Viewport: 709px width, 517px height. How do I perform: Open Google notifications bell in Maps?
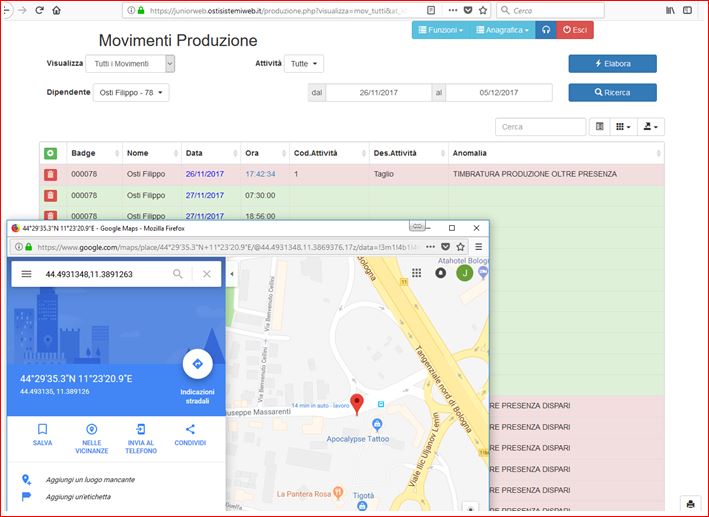point(440,273)
